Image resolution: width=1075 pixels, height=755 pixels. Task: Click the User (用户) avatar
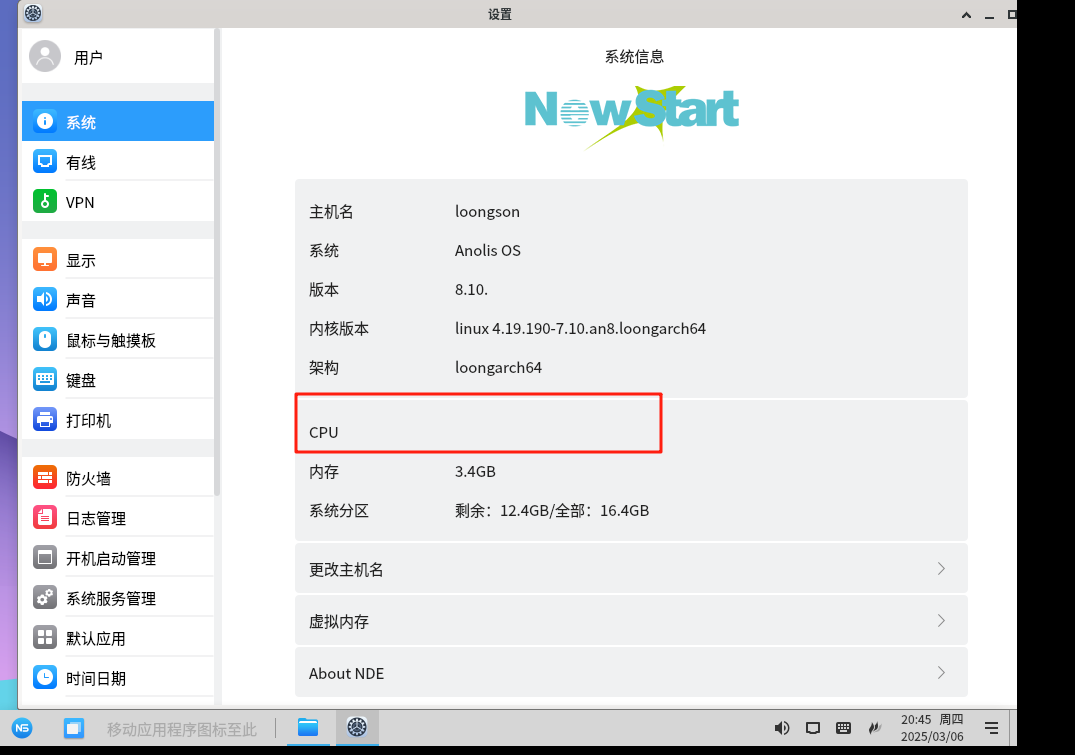(x=45, y=56)
